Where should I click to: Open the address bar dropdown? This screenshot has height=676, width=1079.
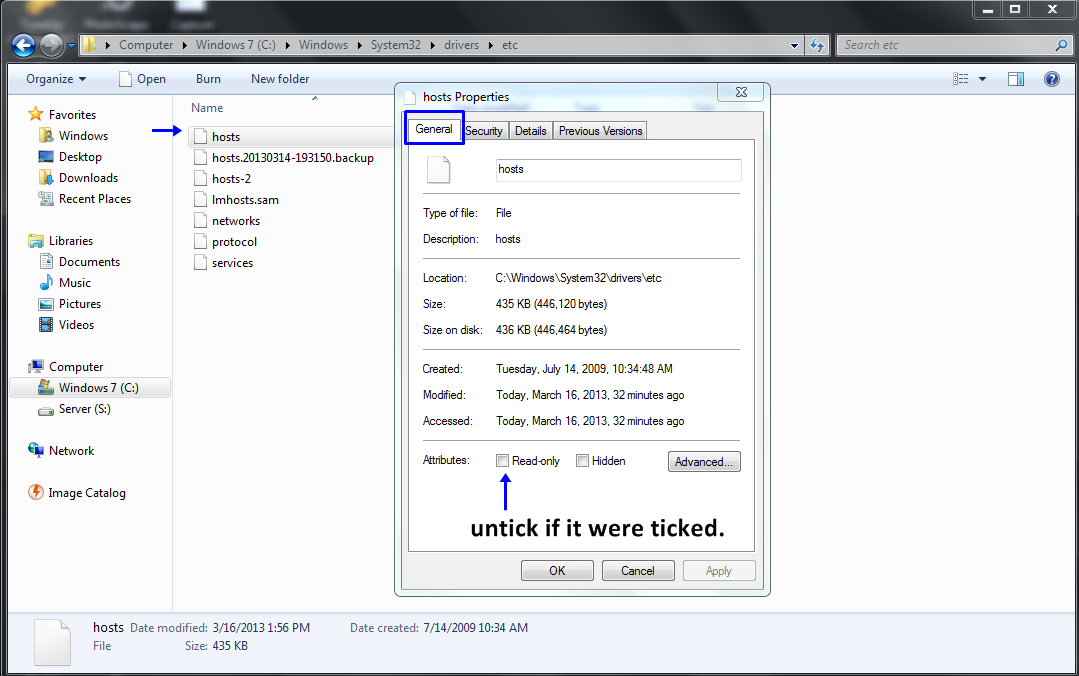pyautogui.click(x=795, y=45)
